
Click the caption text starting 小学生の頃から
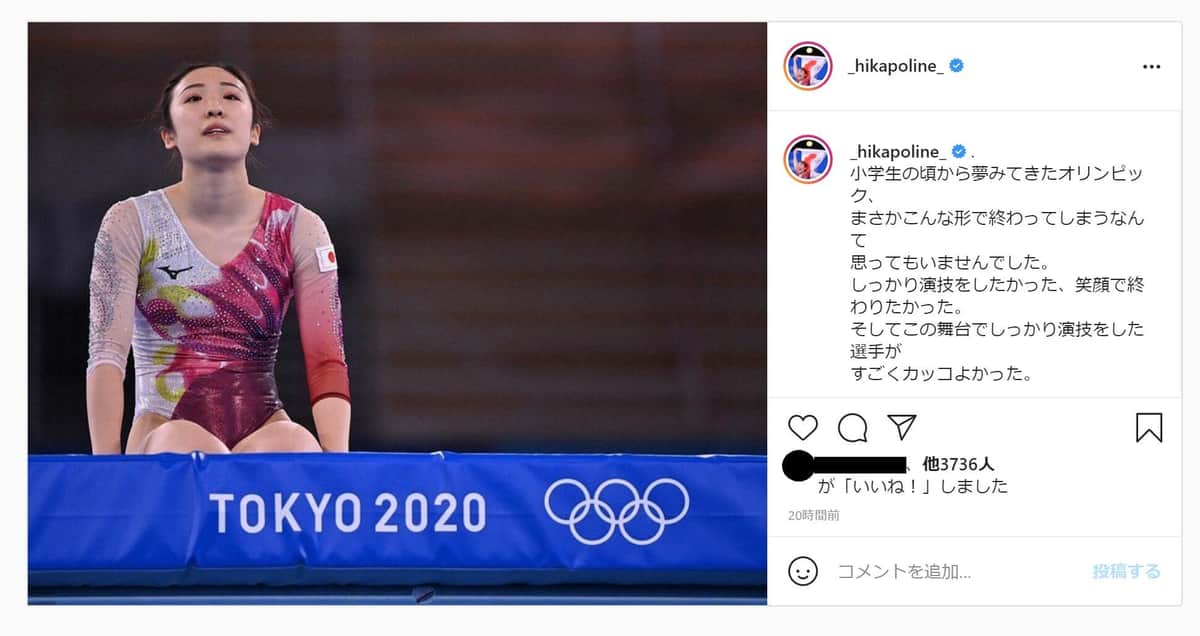[996, 274]
